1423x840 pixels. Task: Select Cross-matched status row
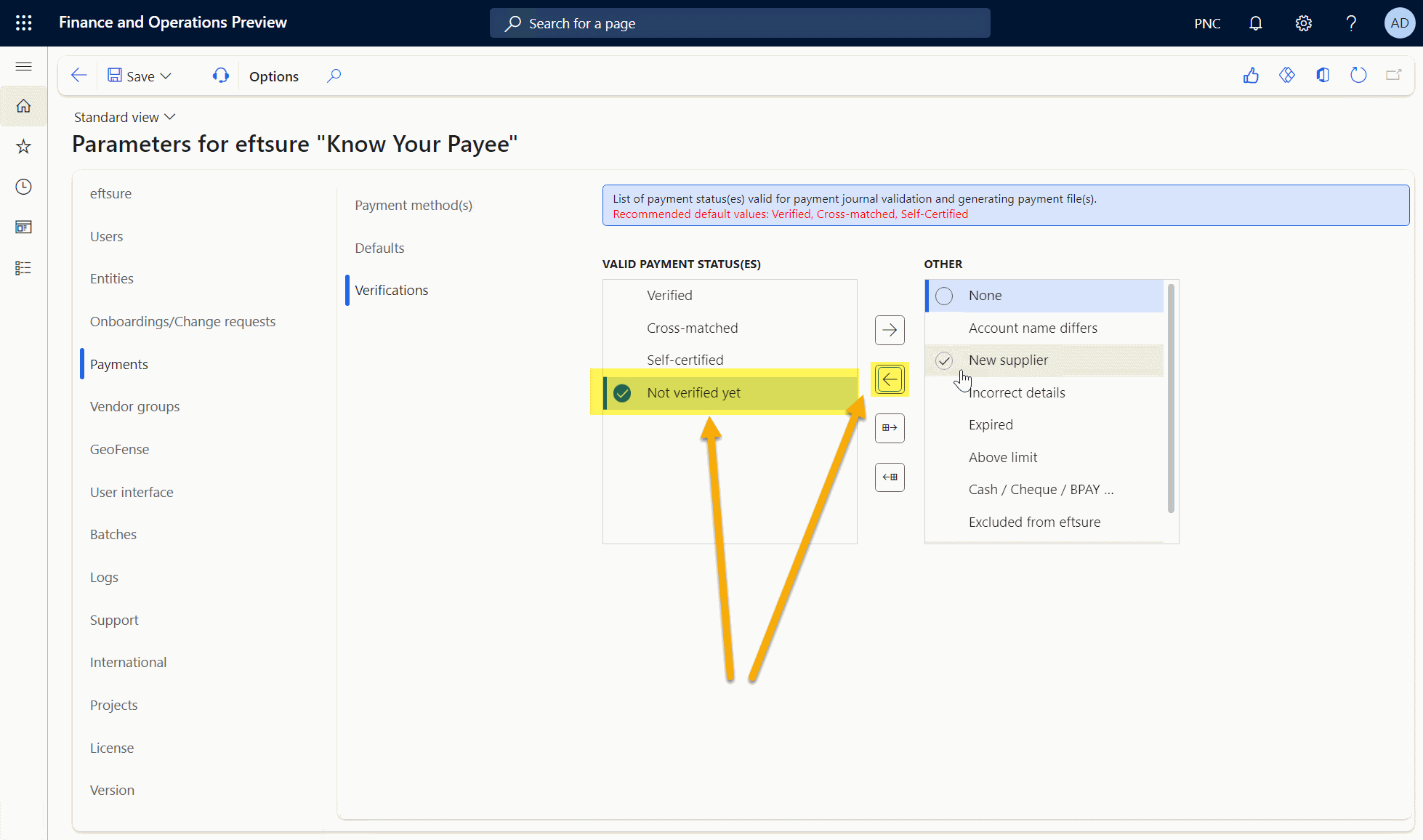730,328
